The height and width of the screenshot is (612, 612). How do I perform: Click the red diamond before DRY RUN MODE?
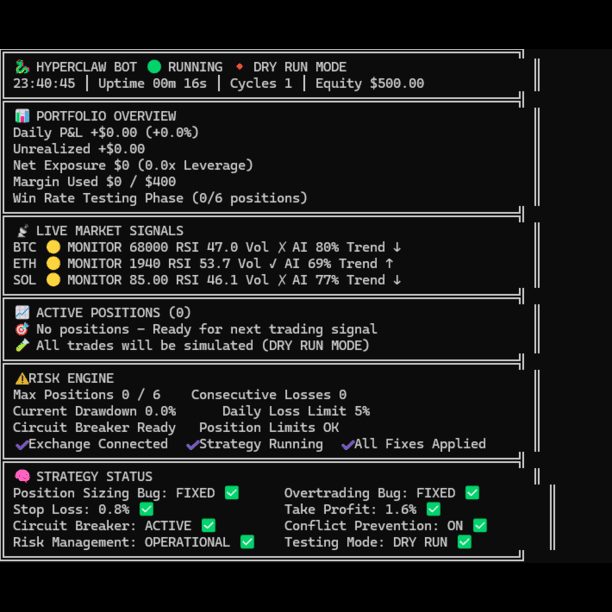tap(240, 67)
